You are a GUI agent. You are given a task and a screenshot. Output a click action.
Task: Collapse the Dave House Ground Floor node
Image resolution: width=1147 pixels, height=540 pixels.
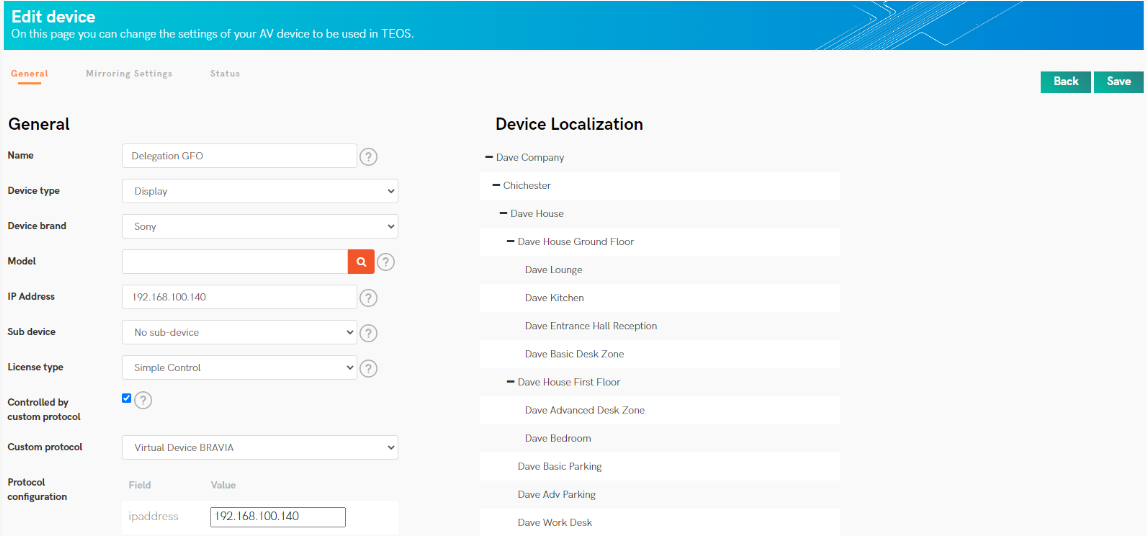pyautogui.click(x=510, y=241)
